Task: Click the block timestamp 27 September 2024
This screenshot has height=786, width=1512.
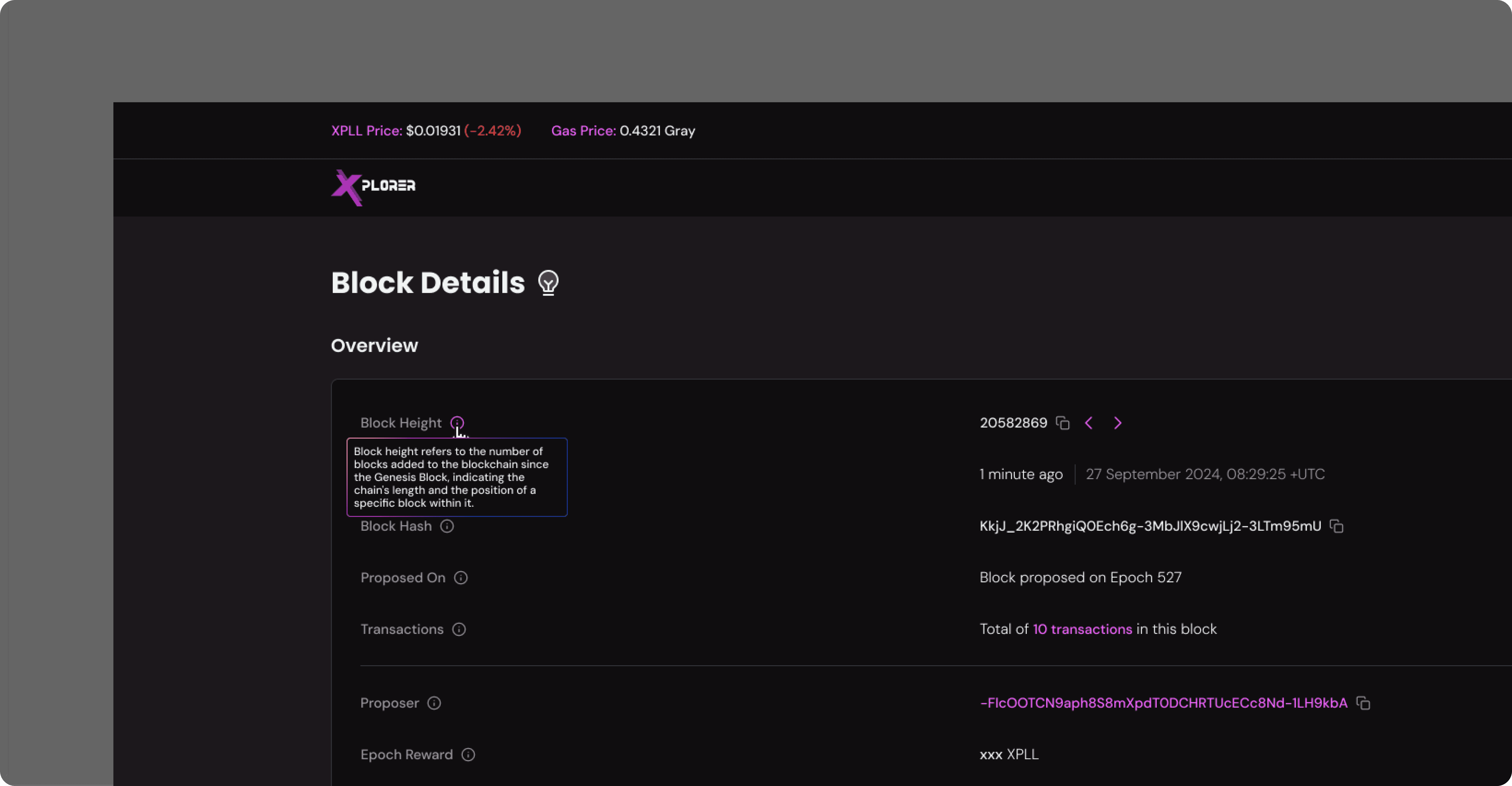Action: pyautogui.click(x=1204, y=475)
